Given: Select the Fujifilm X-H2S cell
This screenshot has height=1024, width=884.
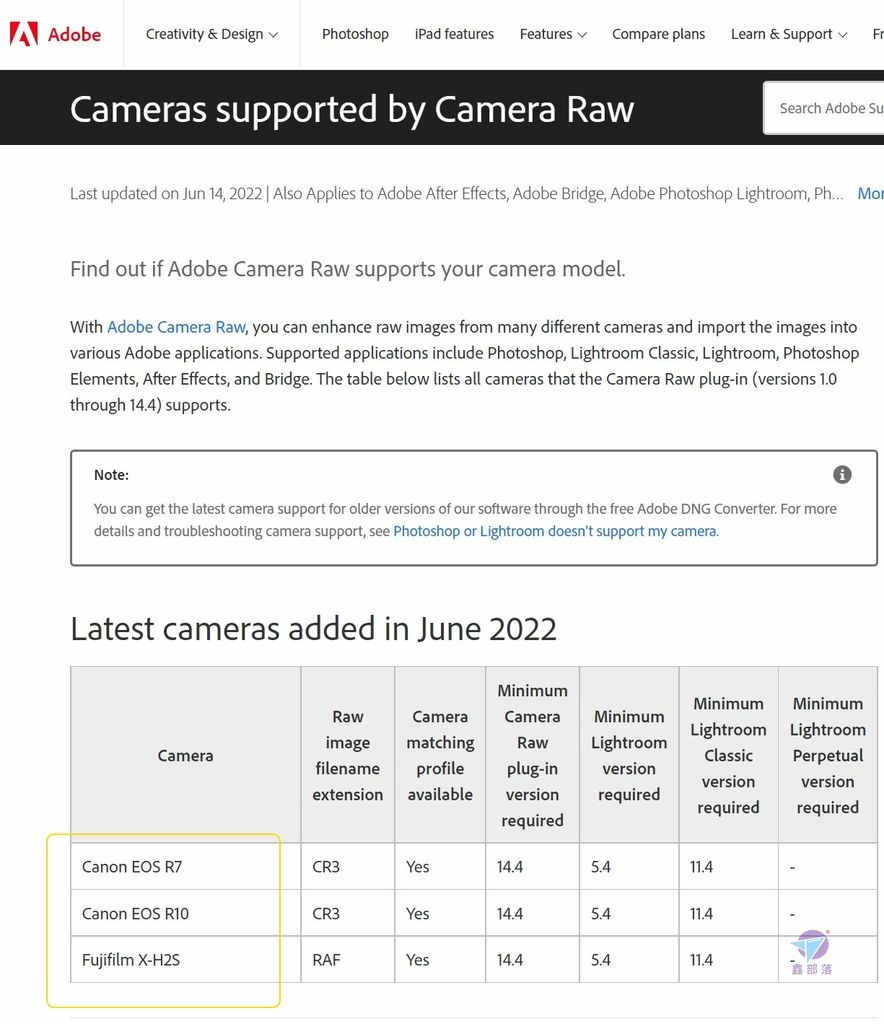Looking at the screenshot, I should [x=185, y=959].
